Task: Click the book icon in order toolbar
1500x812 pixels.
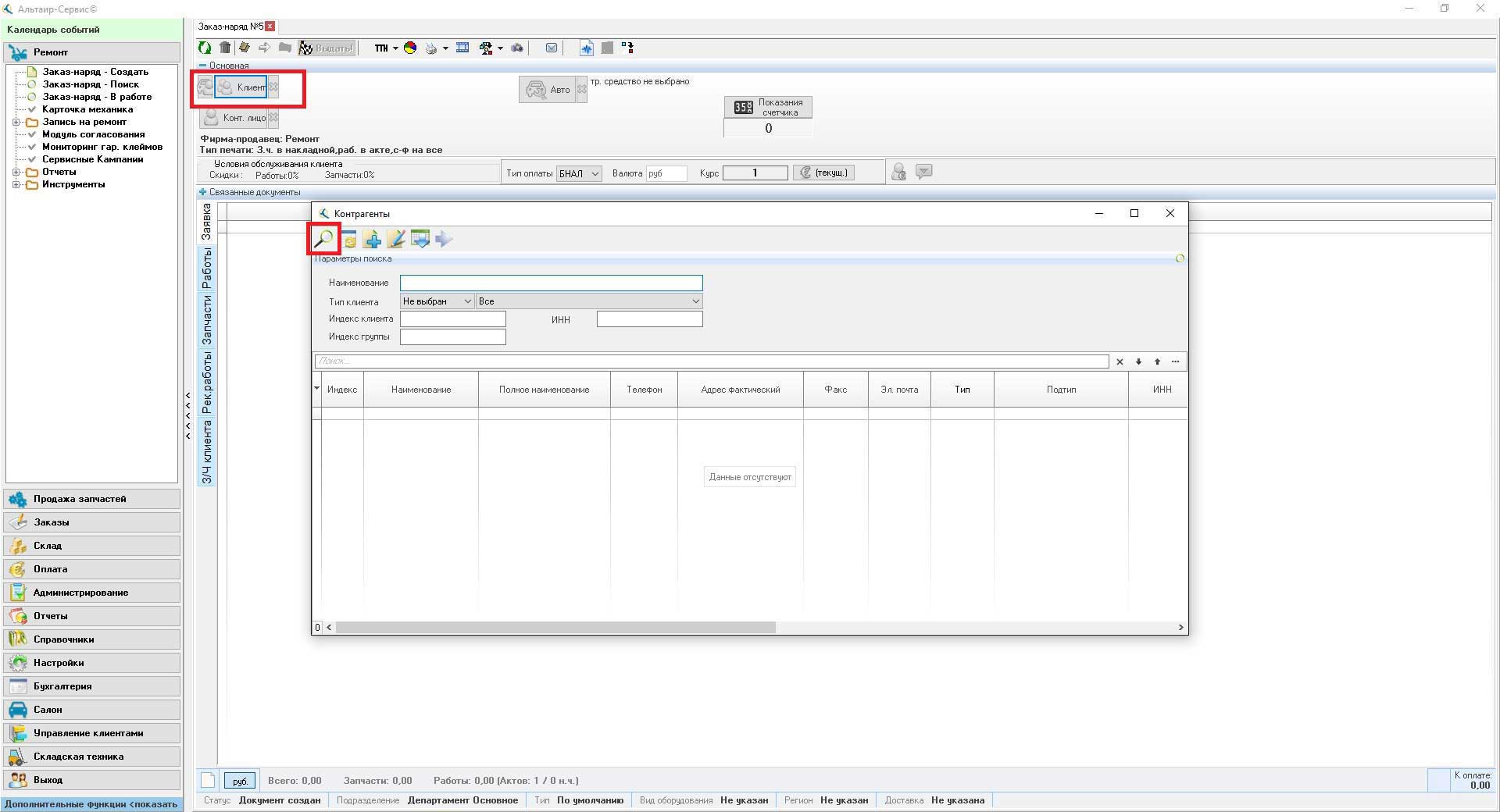Action: click(x=245, y=48)
